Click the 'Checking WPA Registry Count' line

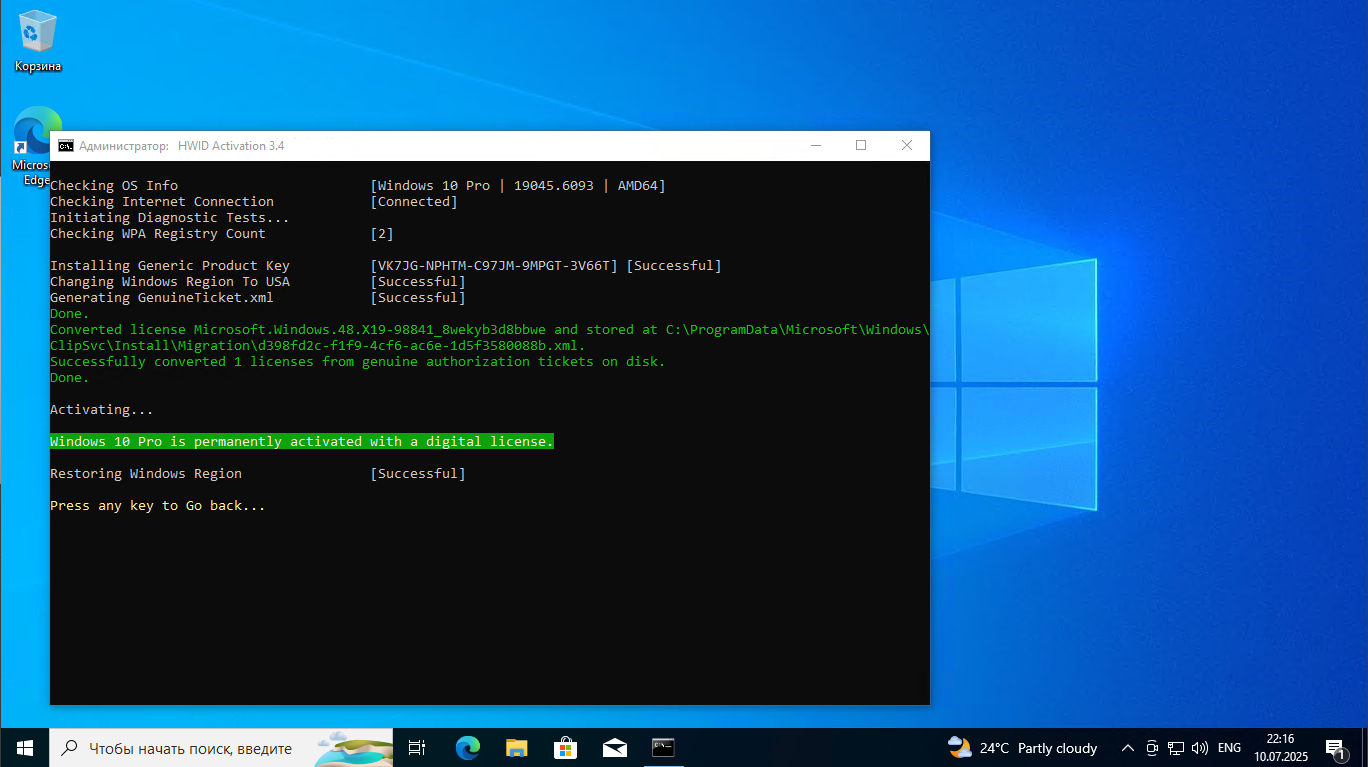coord(158,234)
